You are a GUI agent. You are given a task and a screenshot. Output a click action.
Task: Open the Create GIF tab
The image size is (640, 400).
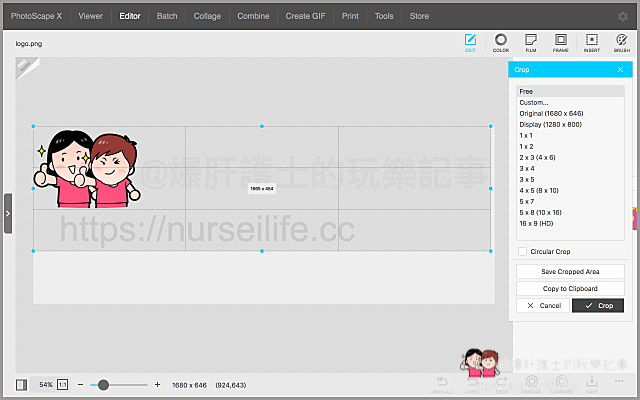[305, 16]
